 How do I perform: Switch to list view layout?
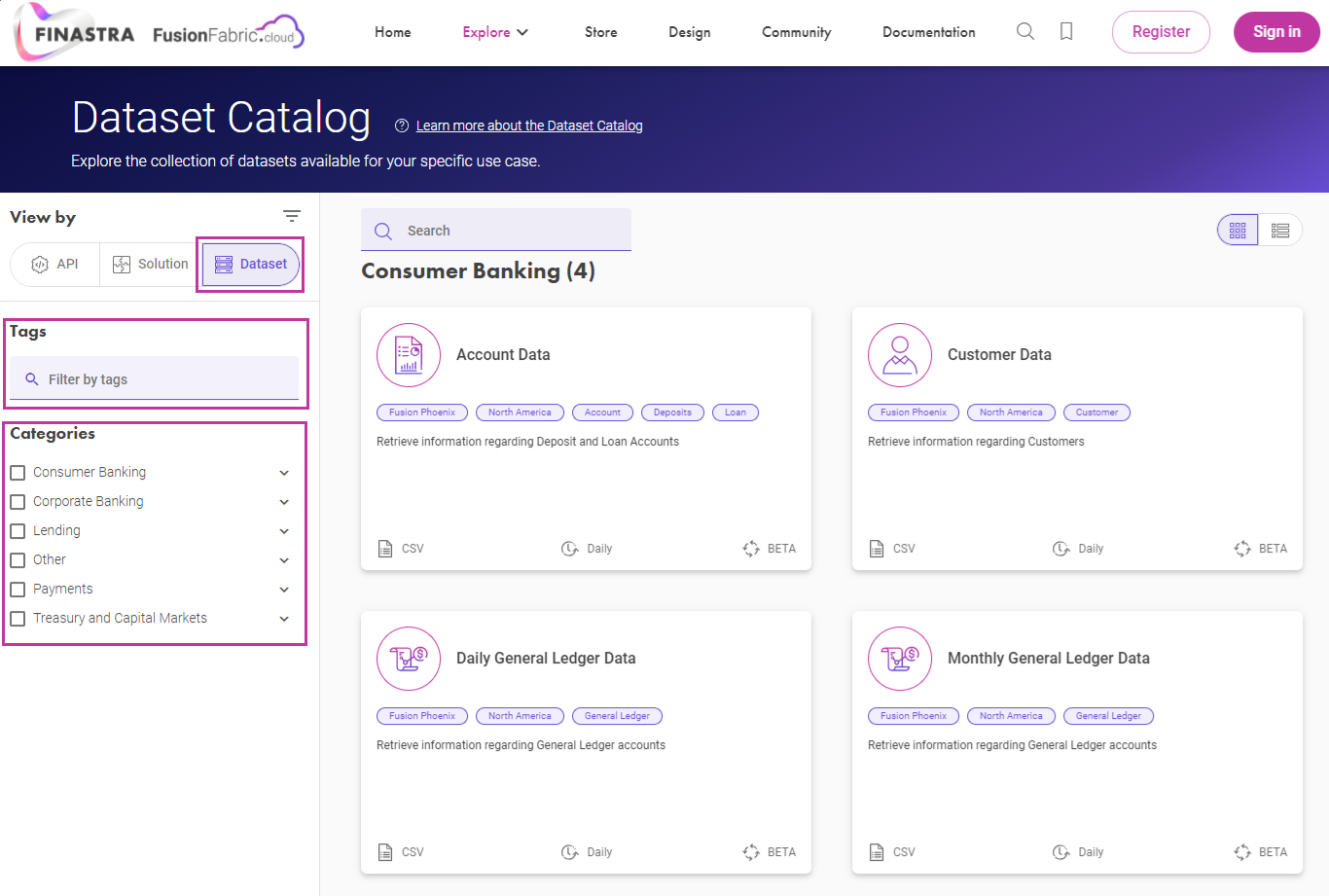1280,231
